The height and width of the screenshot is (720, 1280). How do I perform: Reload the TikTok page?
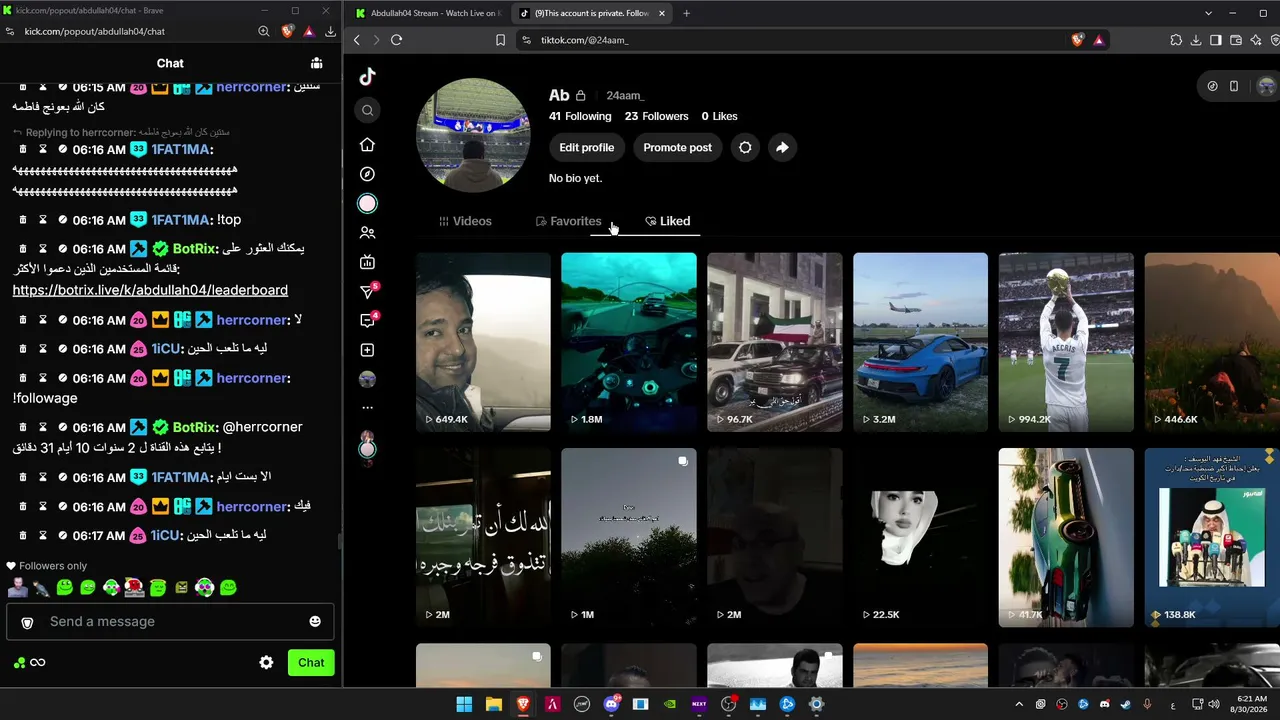point(396,40)
